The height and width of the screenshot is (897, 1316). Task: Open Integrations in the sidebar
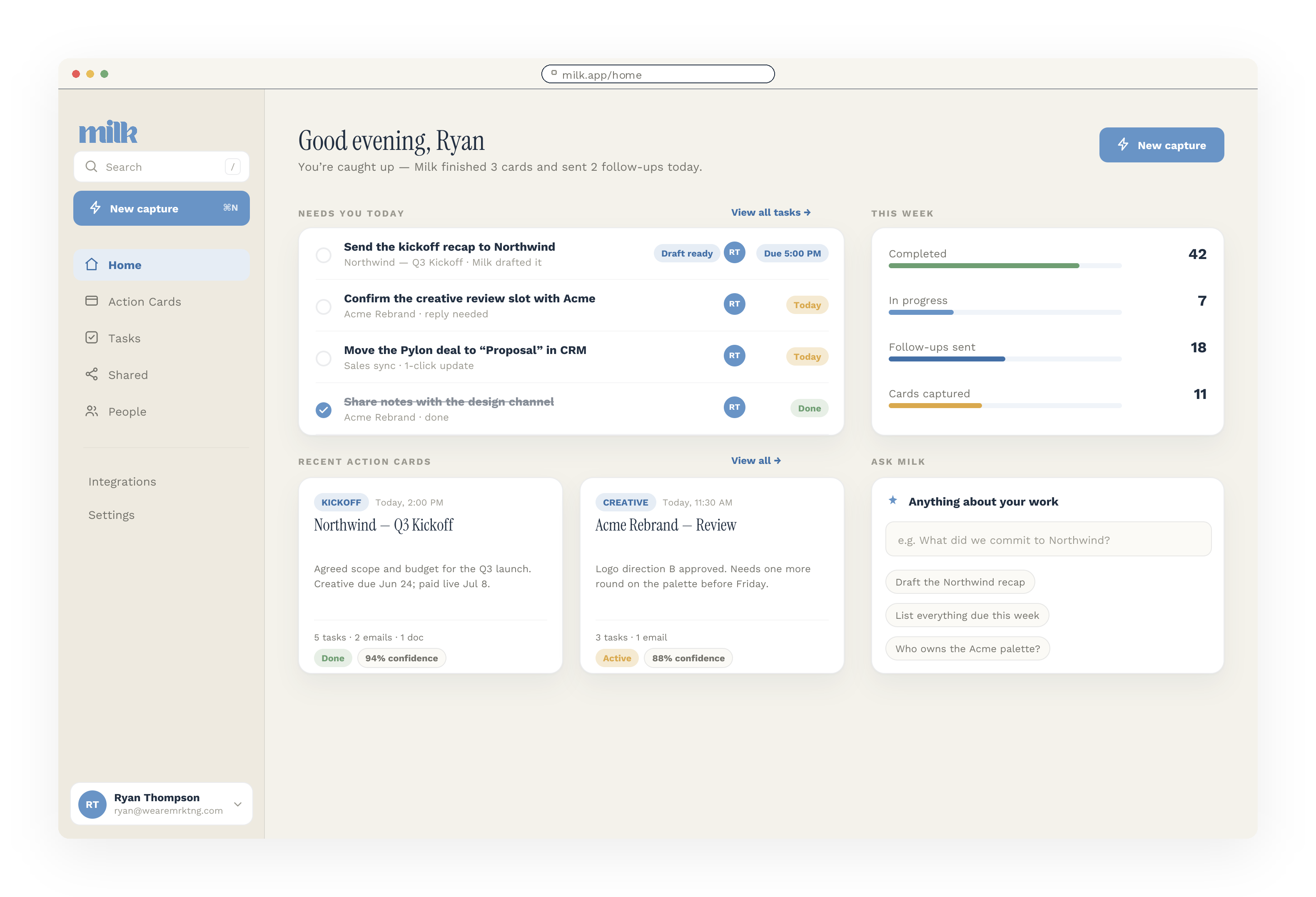(x=122, y=481)
